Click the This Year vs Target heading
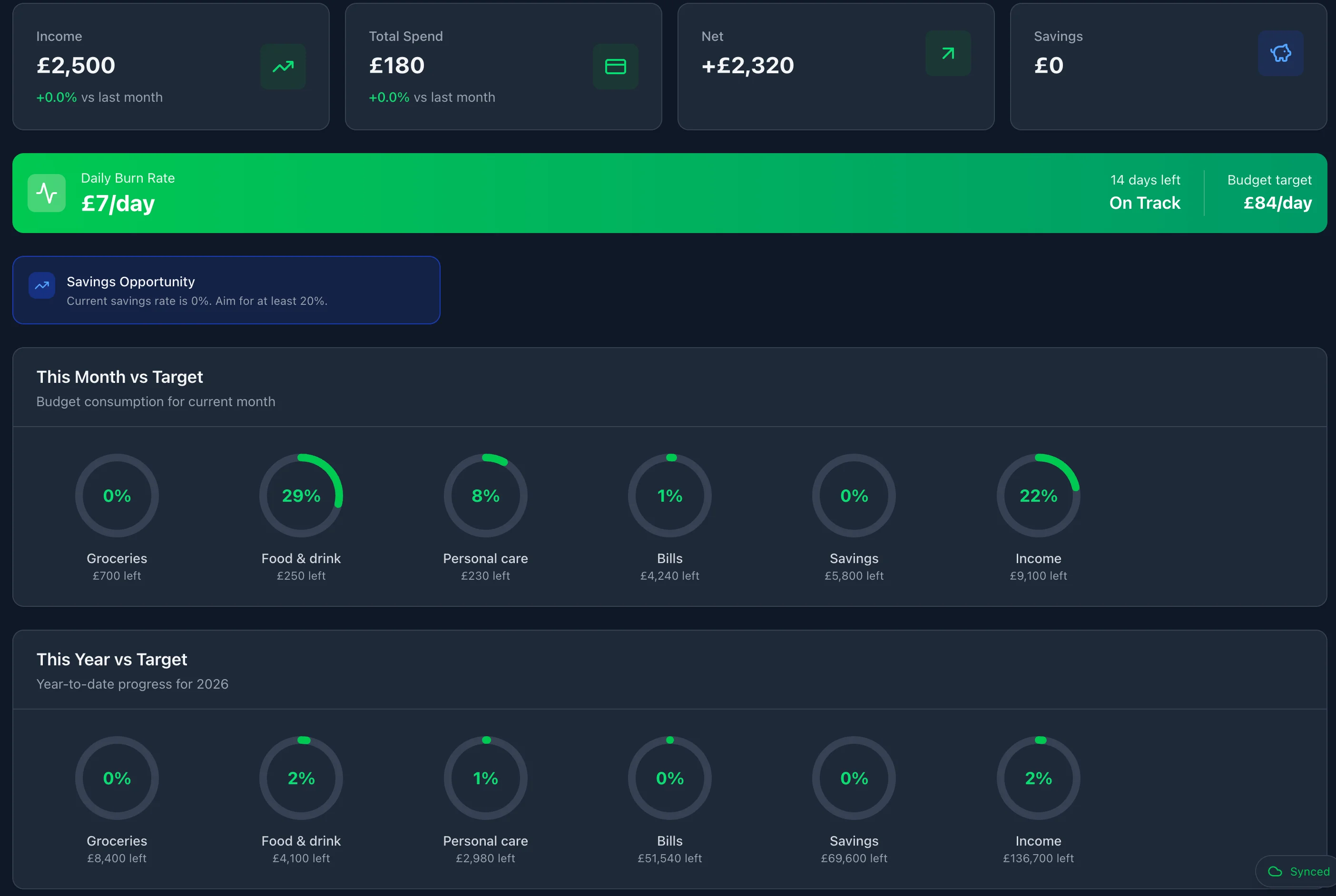 coord(111,660)
